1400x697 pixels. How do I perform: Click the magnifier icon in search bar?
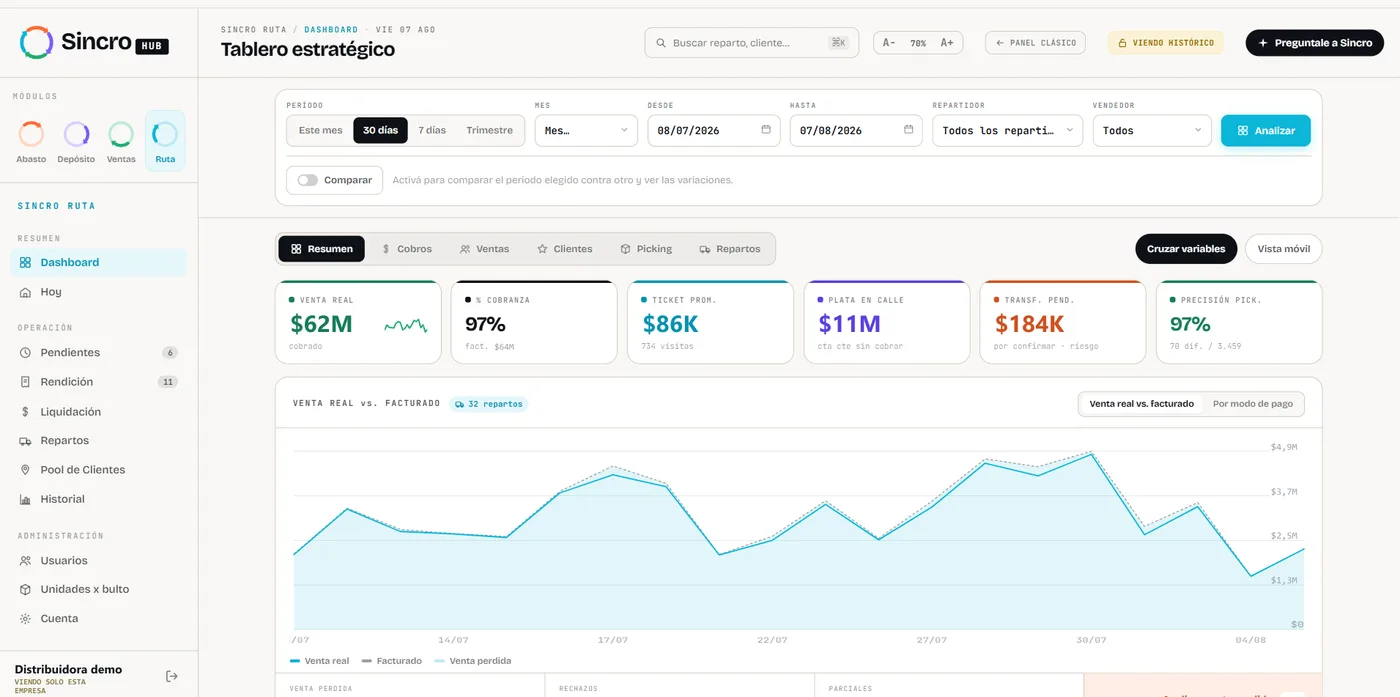point(662,43)
